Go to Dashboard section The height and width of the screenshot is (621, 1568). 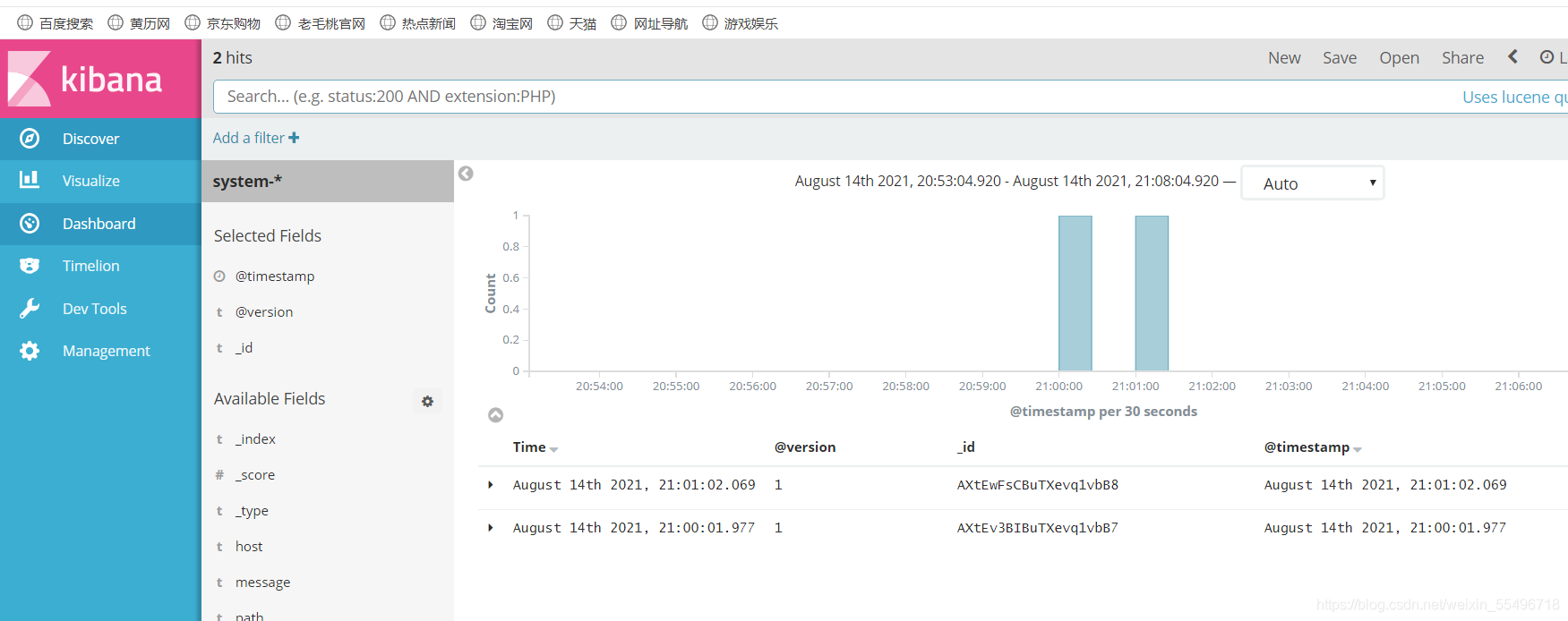point(100,224)
